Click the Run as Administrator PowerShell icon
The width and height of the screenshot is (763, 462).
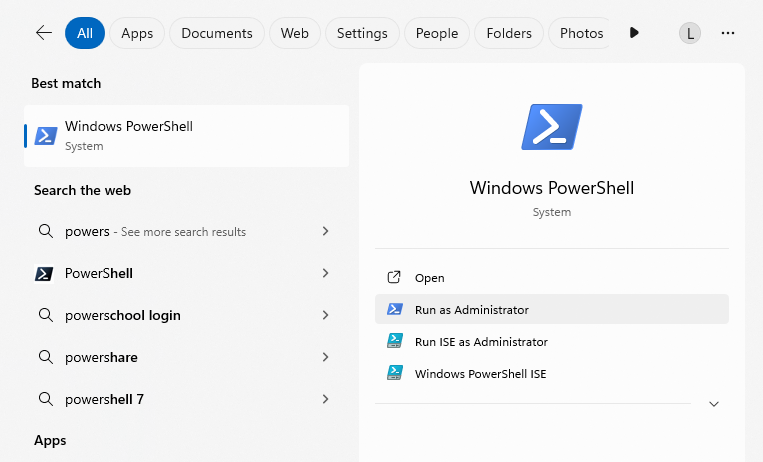point(395,309)
